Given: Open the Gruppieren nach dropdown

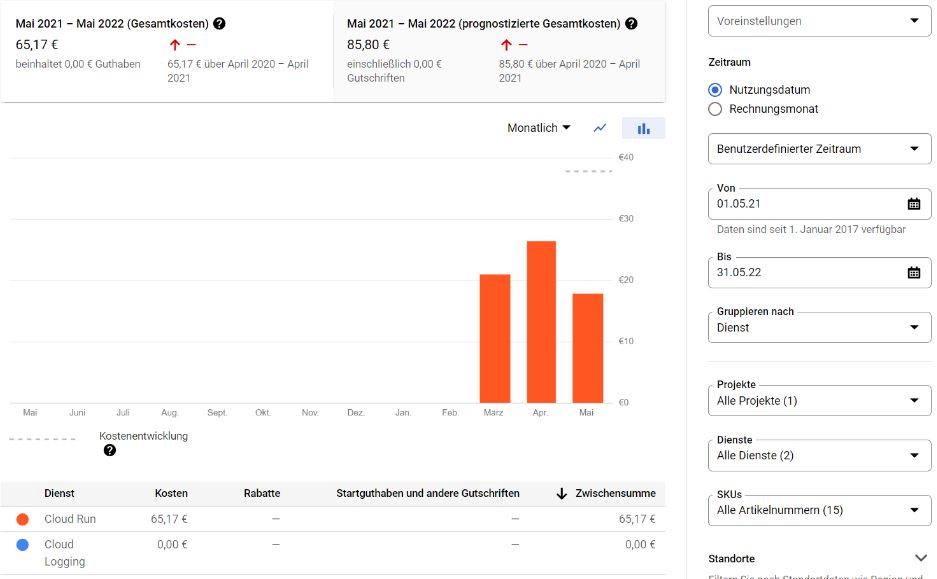Looking at the screenshot, I should coord(819,327).
